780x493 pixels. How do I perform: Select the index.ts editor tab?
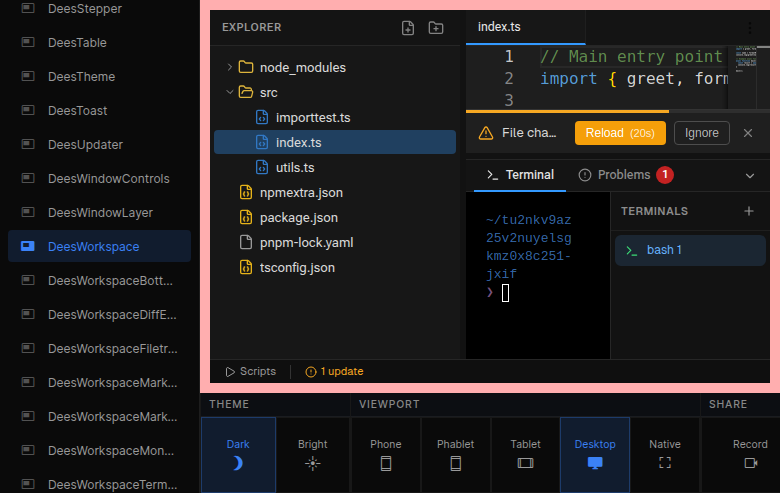[499, 27]
